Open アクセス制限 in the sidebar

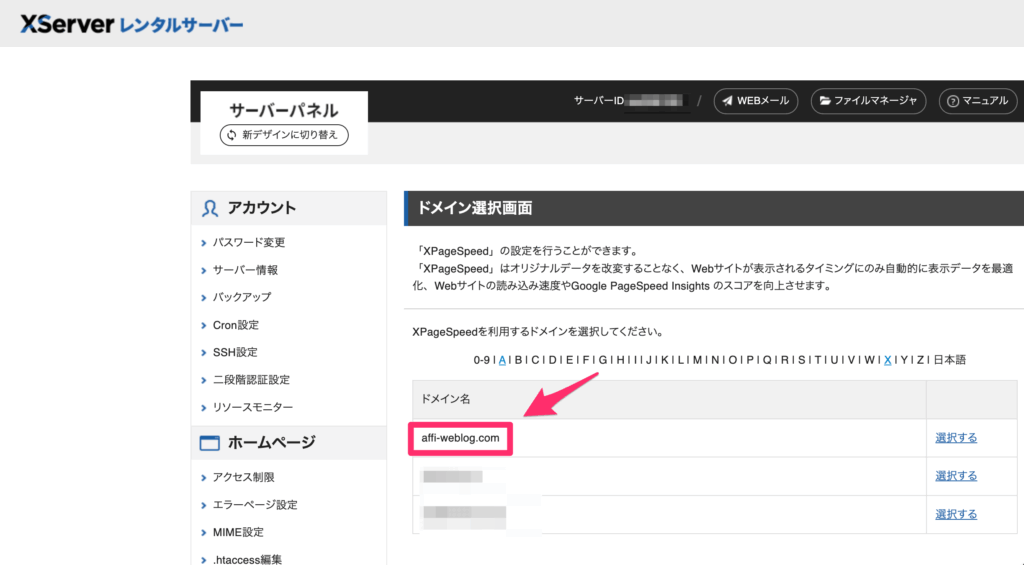click(x=243, y=477)
